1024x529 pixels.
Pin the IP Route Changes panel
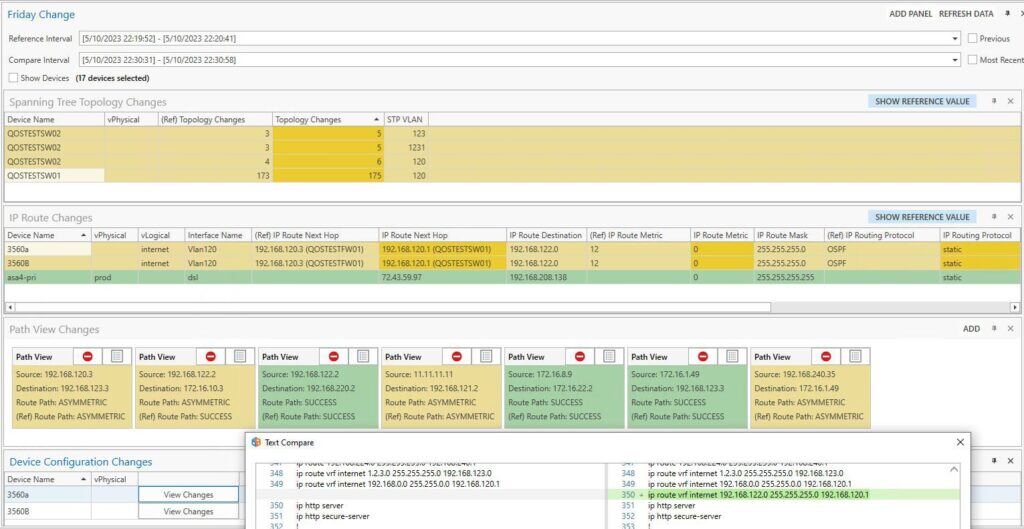pos(994,217)
